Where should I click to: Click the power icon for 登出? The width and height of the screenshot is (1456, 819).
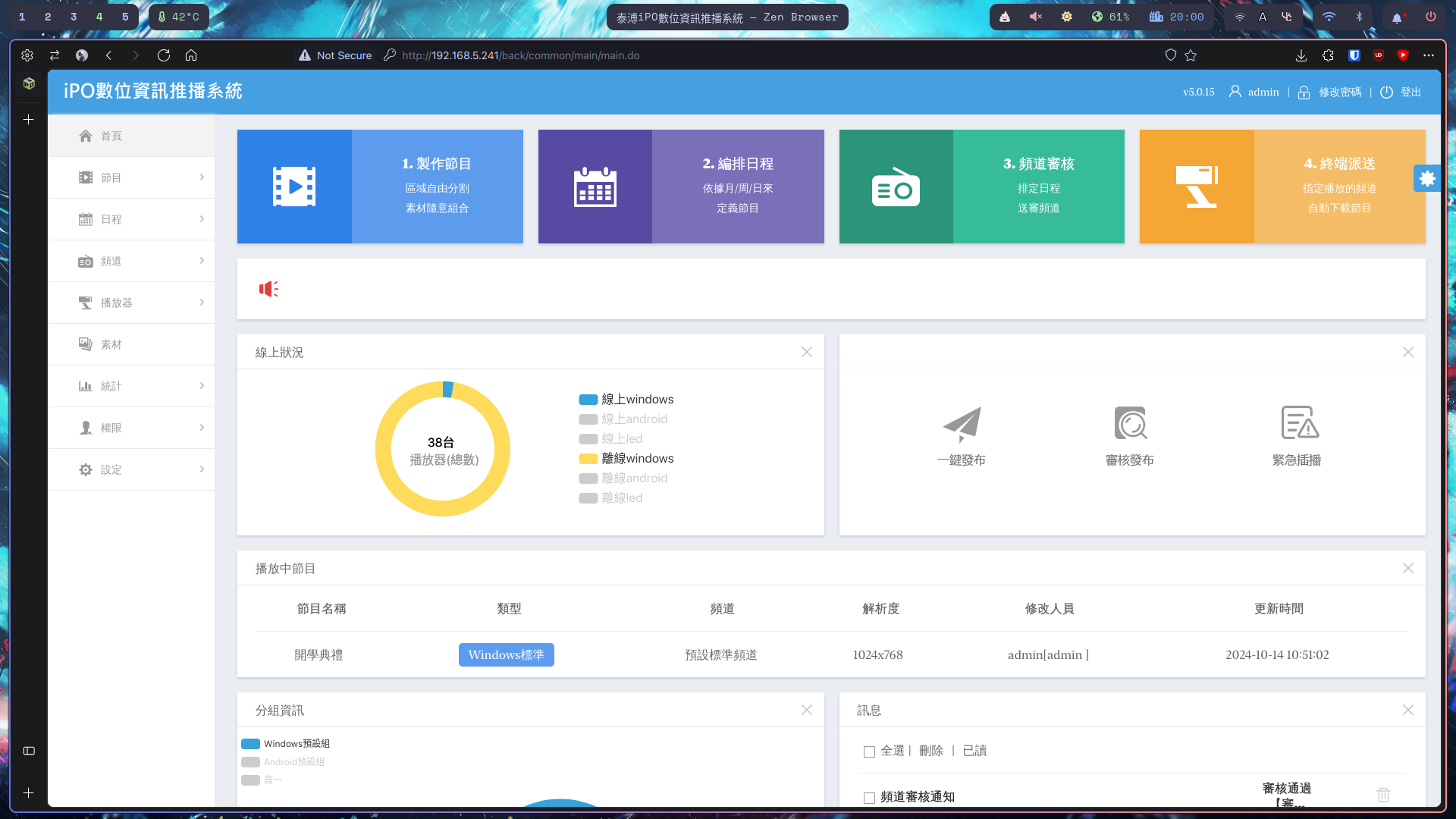pyautogui.click(x=1386, y=92)
